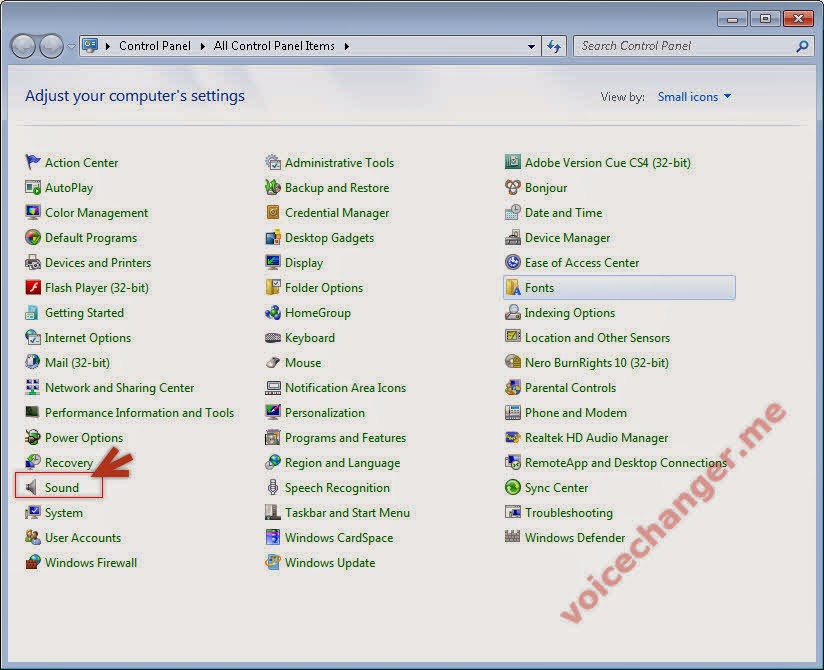Open Region and Language link
Screen dimensions: 824x670
click(x=342, y=463)
